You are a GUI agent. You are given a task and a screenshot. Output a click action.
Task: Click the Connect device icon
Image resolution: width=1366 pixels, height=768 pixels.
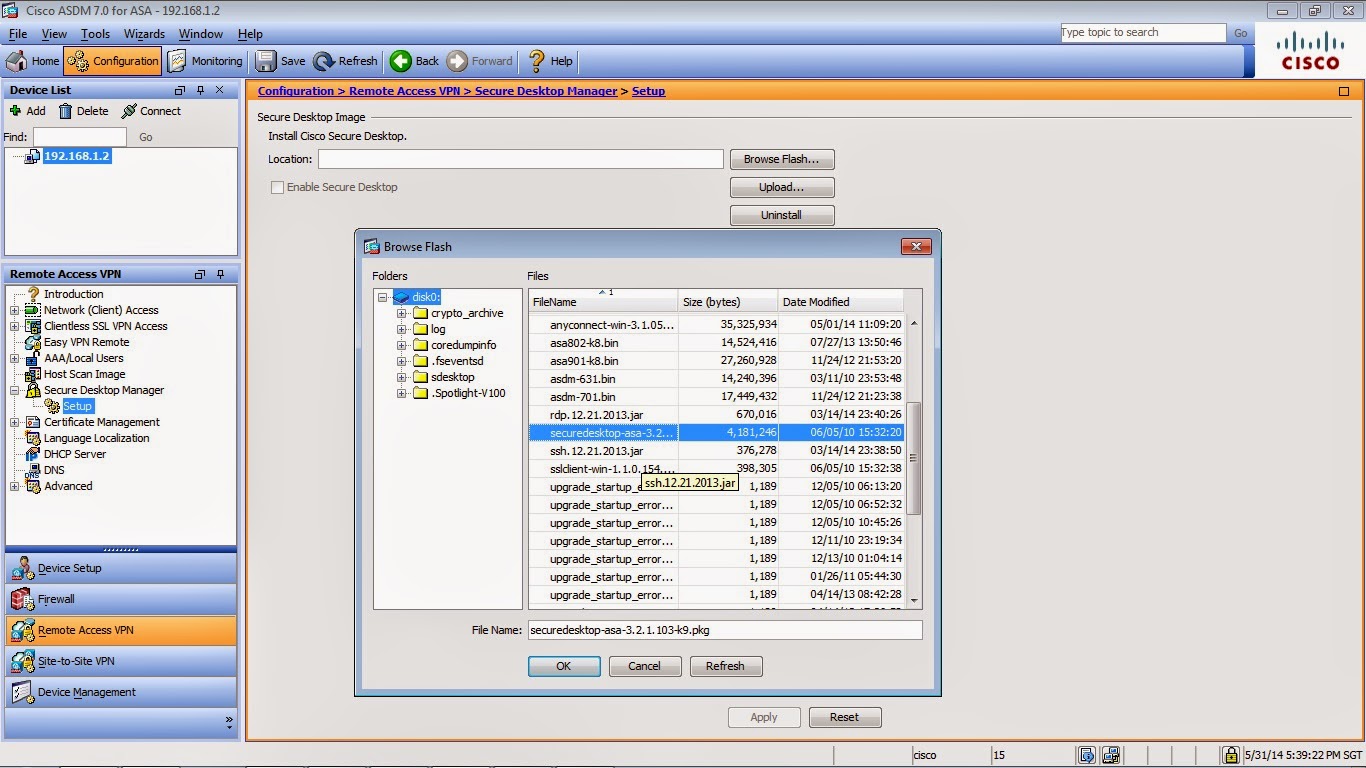tap(129, 111)
